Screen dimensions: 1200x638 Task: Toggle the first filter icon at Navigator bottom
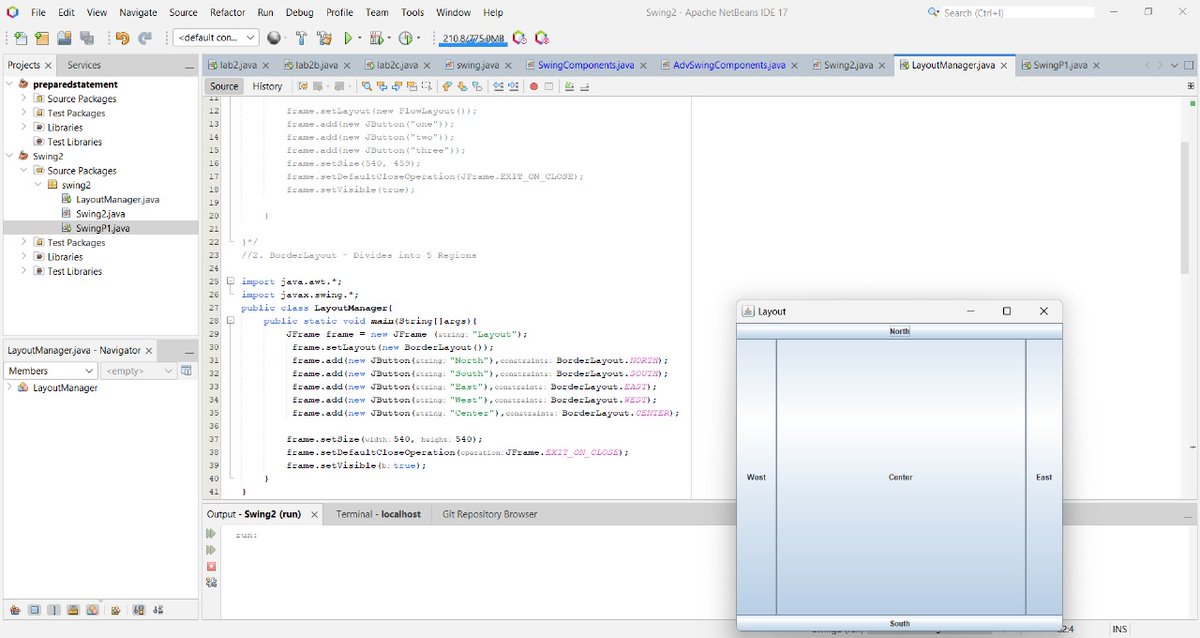point(15,610)
